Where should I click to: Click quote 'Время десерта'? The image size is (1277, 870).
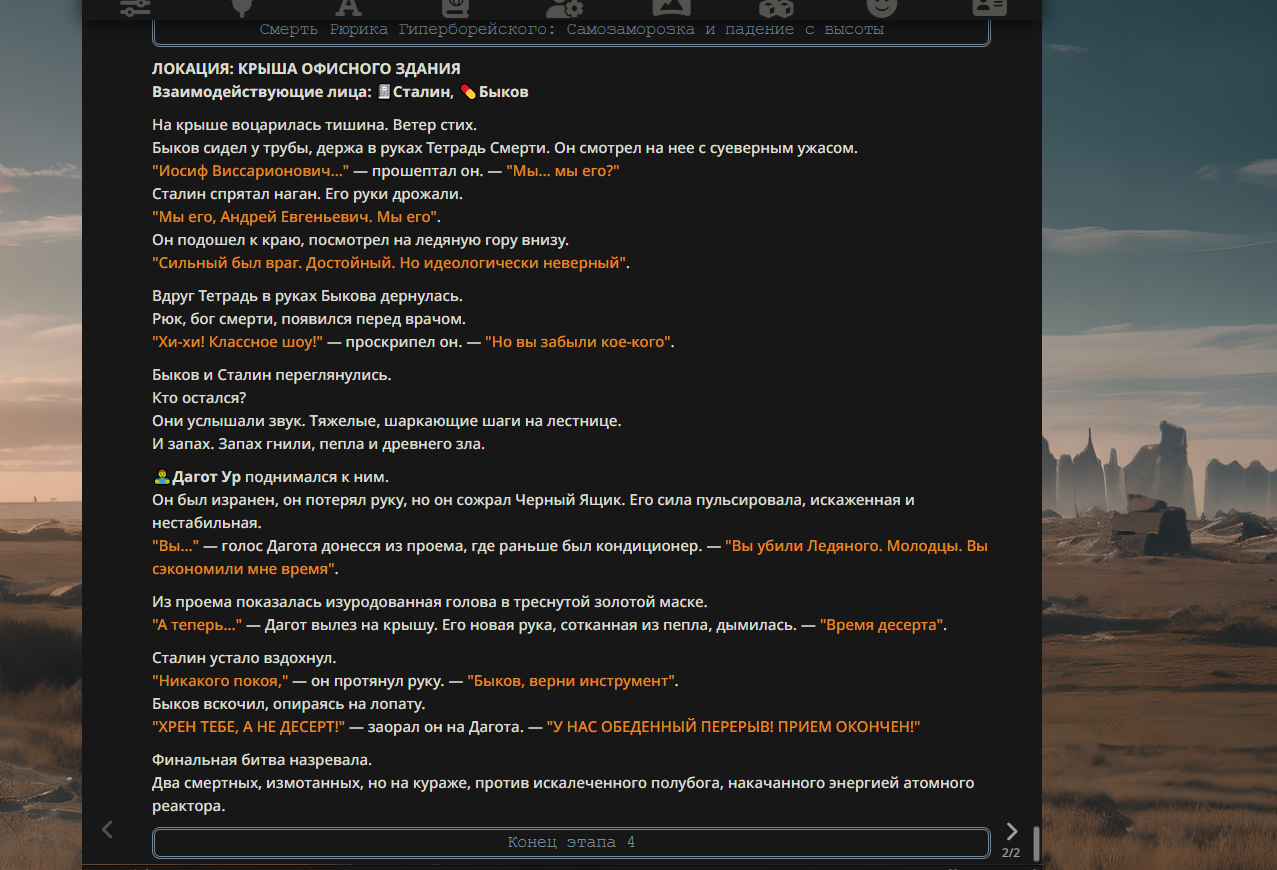pos(881,625)
